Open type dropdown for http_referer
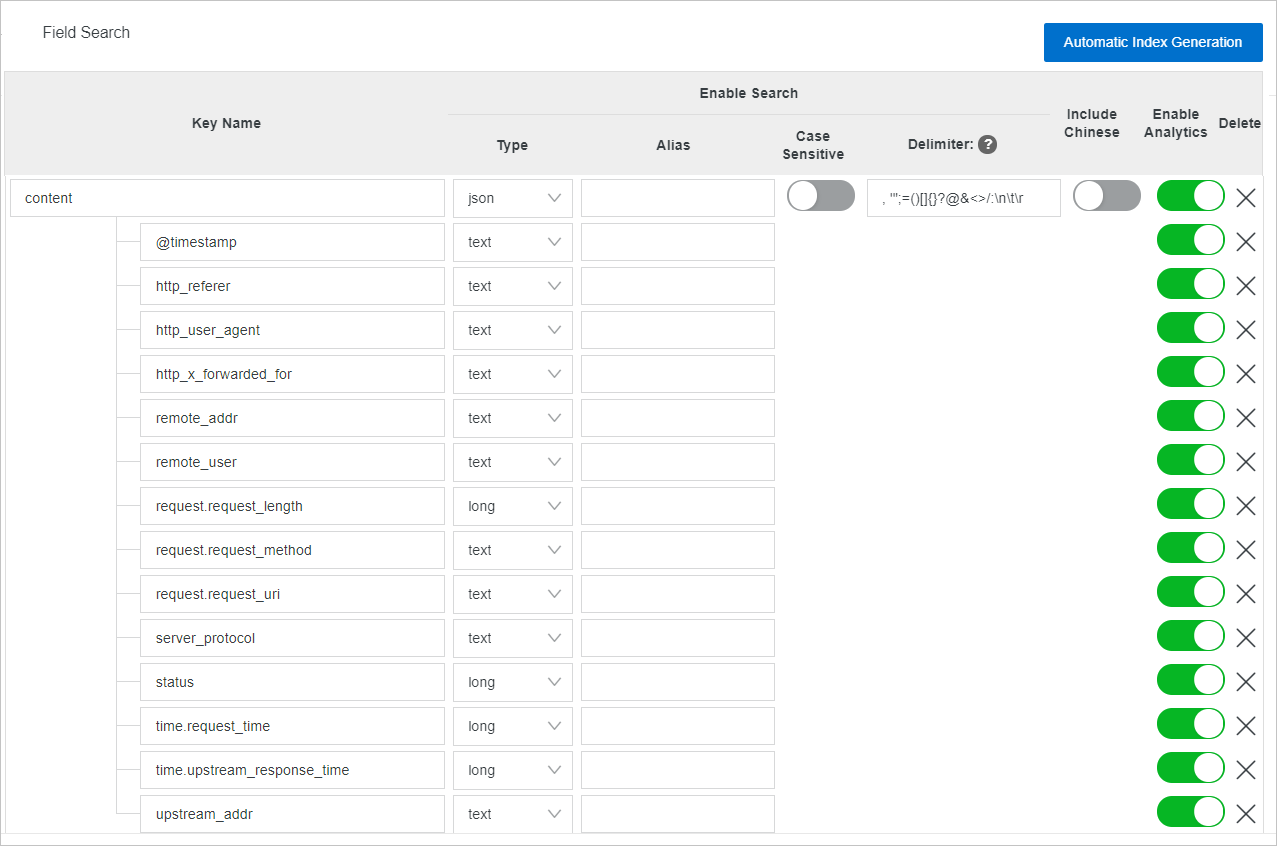 click(x=513, y=286)
